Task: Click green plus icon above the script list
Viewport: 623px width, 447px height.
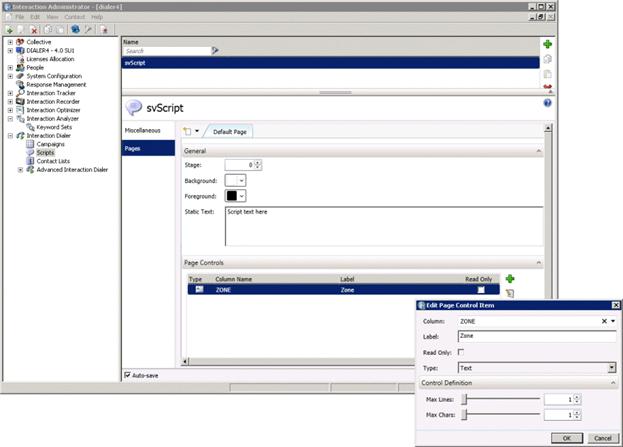Action: pyautogui.click(x=547, y=45)
